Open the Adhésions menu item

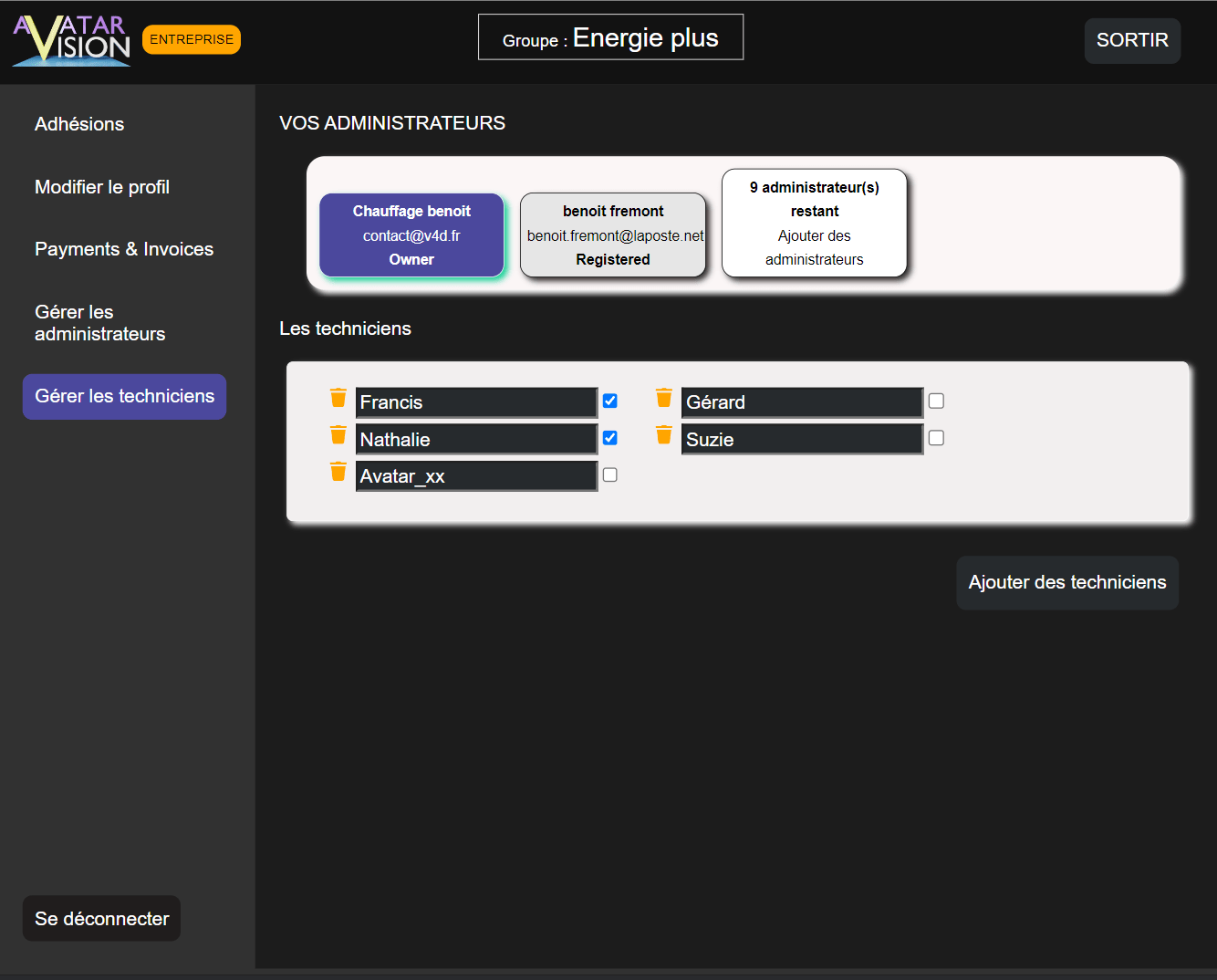79,124
